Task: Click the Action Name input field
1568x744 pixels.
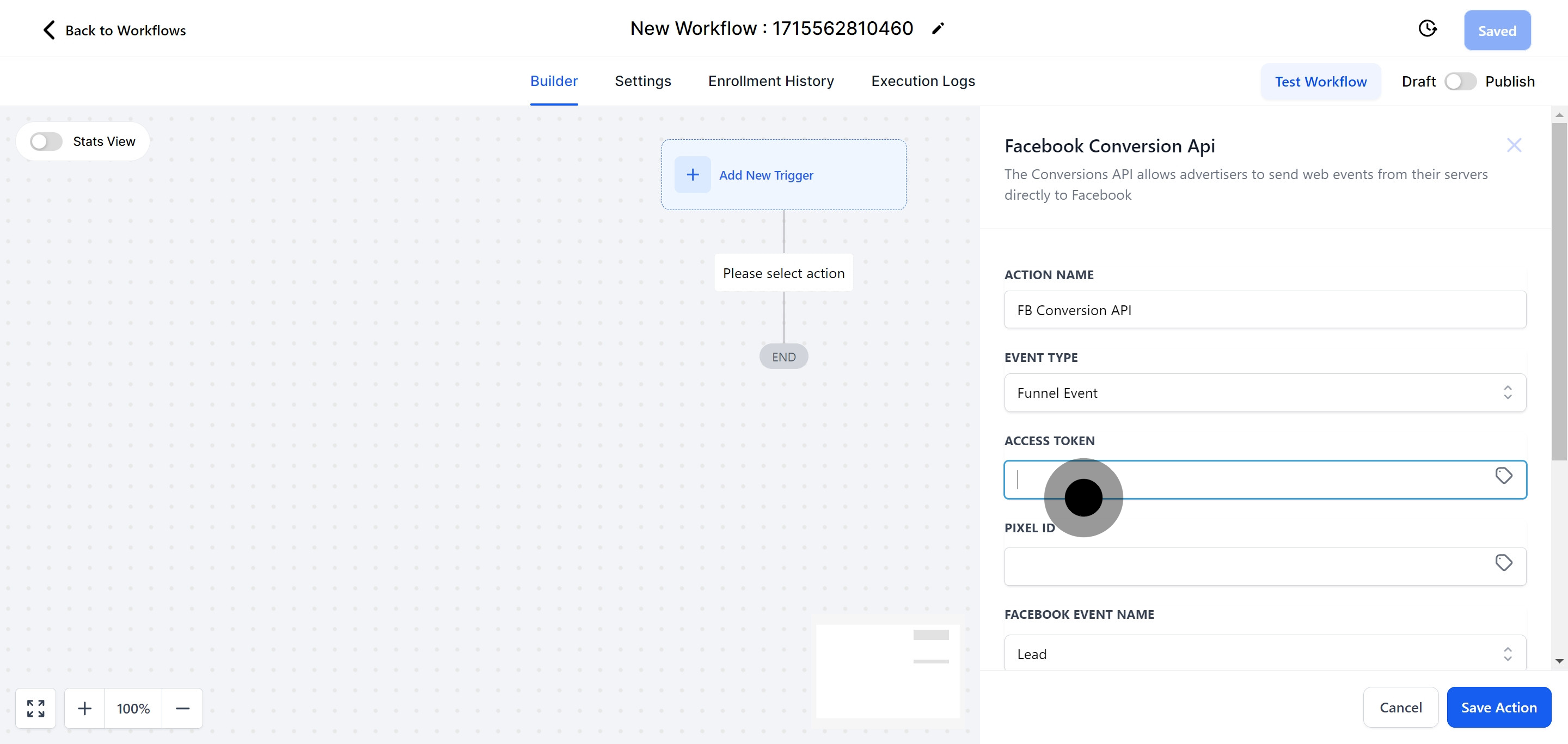Action: coord(1264,310)
